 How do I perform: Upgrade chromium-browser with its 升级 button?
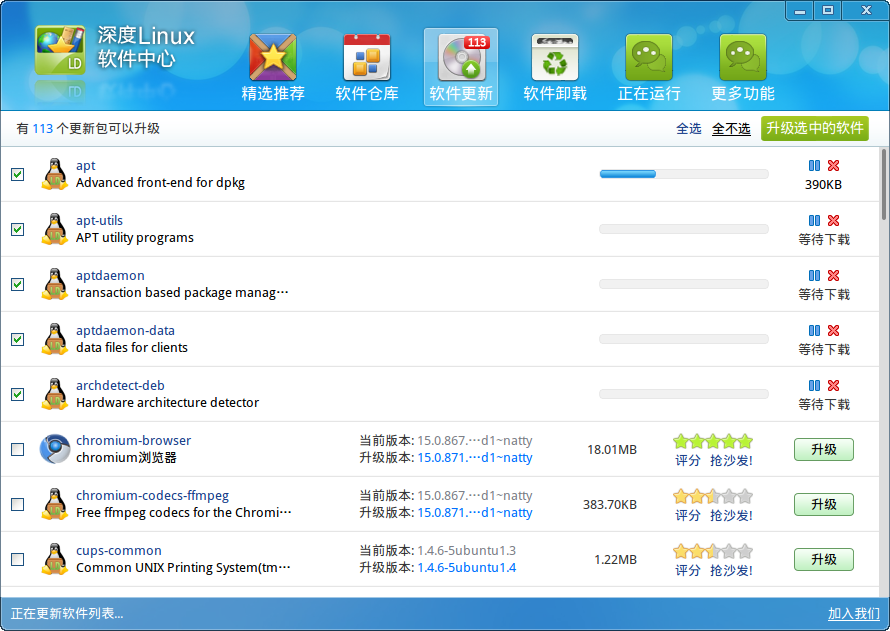click(824, 449)
